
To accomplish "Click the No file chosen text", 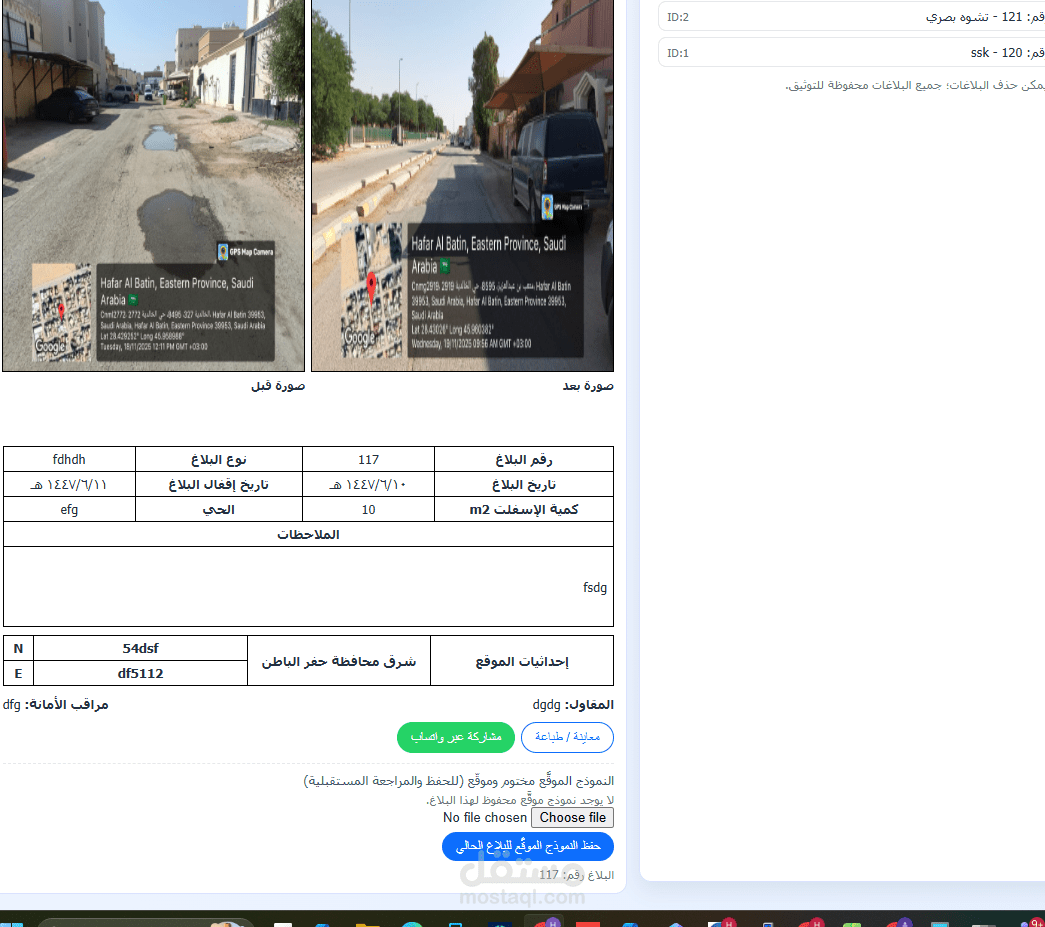I will click(x=485, y=818).
